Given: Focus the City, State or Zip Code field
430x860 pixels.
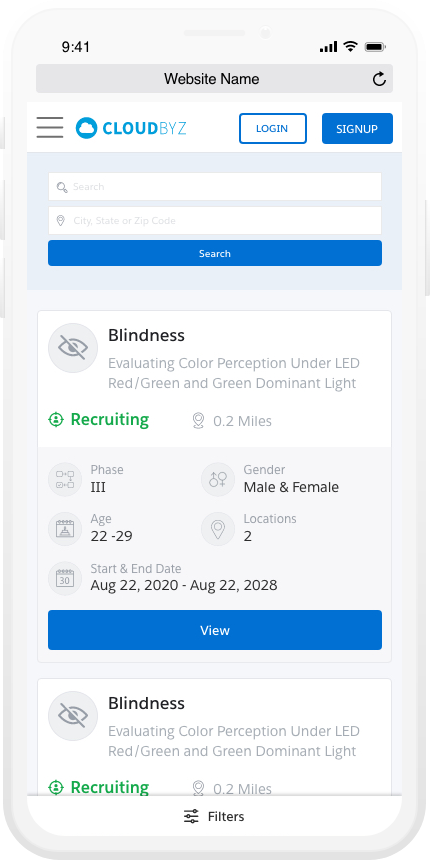Looking at the screenshot, I should click(214, 220).
